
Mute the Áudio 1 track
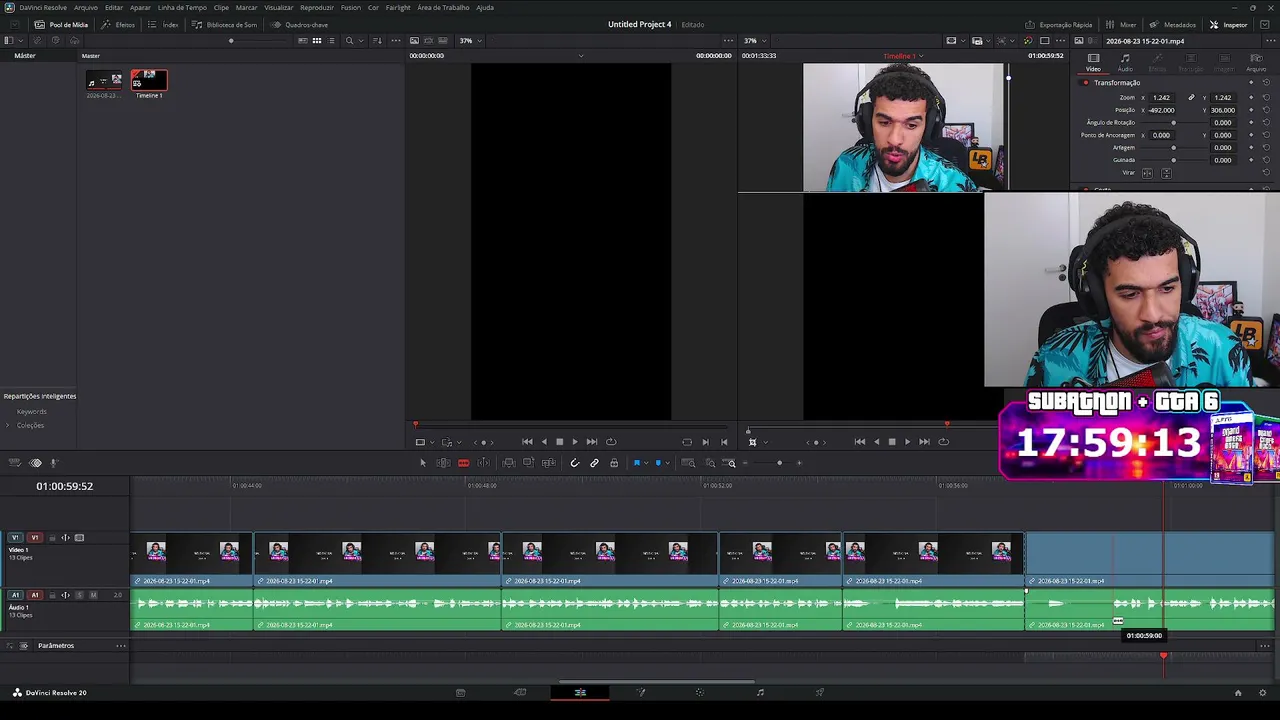[x=93, y=595]
